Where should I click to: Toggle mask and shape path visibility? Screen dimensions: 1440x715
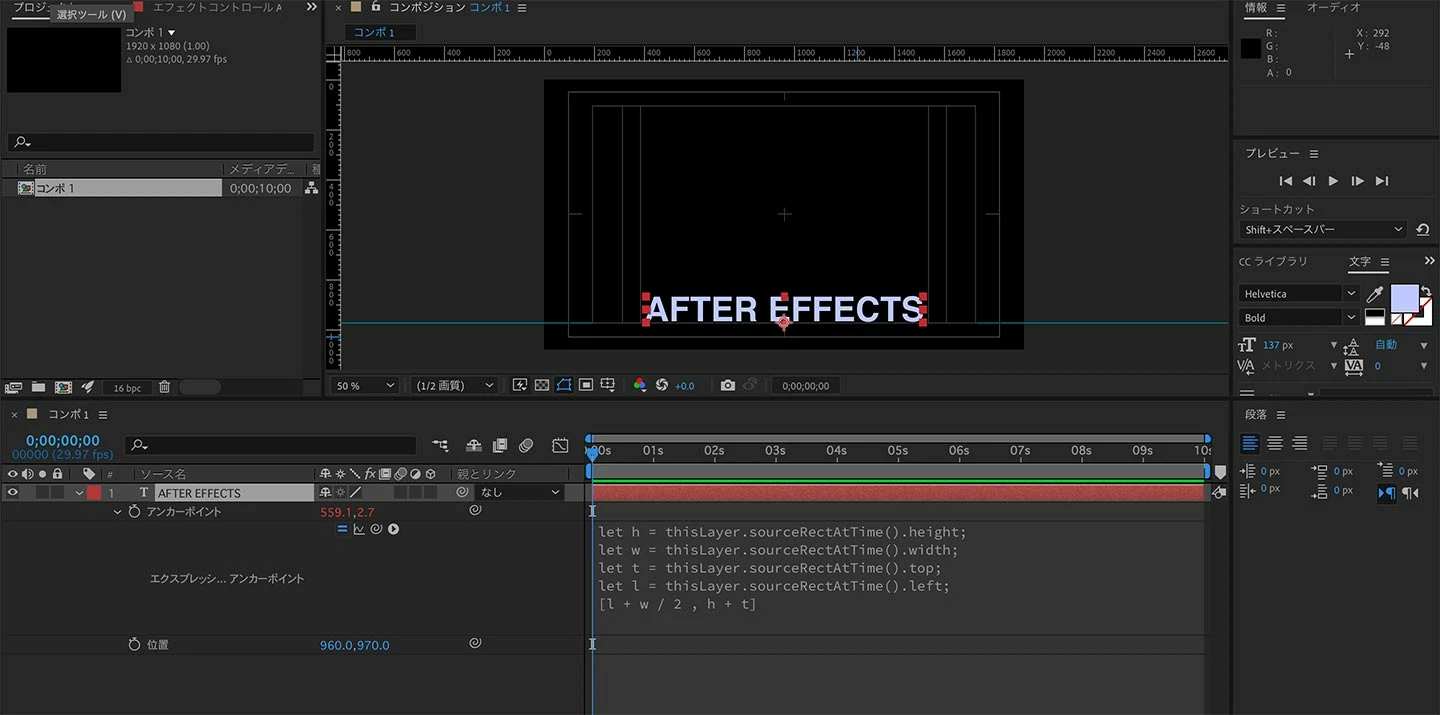tap(564, 385)
